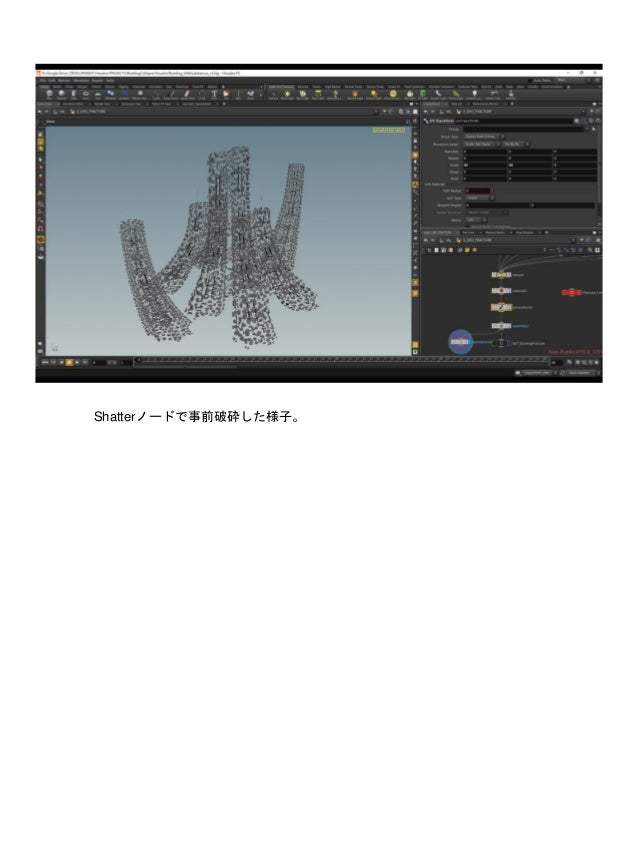Image resolution: width=638 pixels, height=851 pixels.
Task: Play the animation forward
Action: [x=77, y=362]
